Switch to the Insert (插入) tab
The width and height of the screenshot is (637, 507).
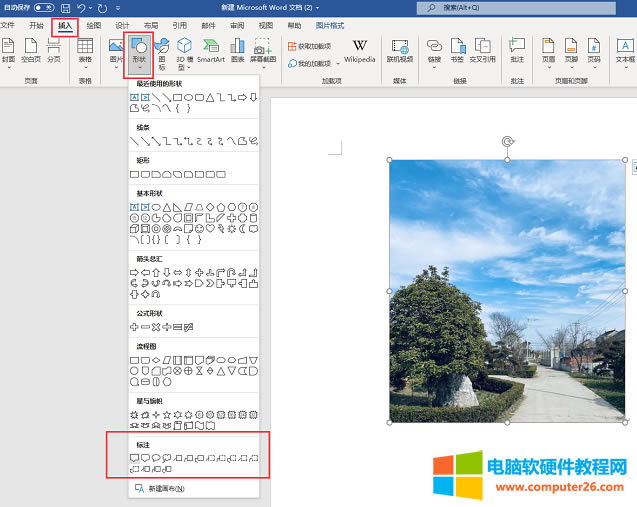pyautogui.click(x=65, y=25)
